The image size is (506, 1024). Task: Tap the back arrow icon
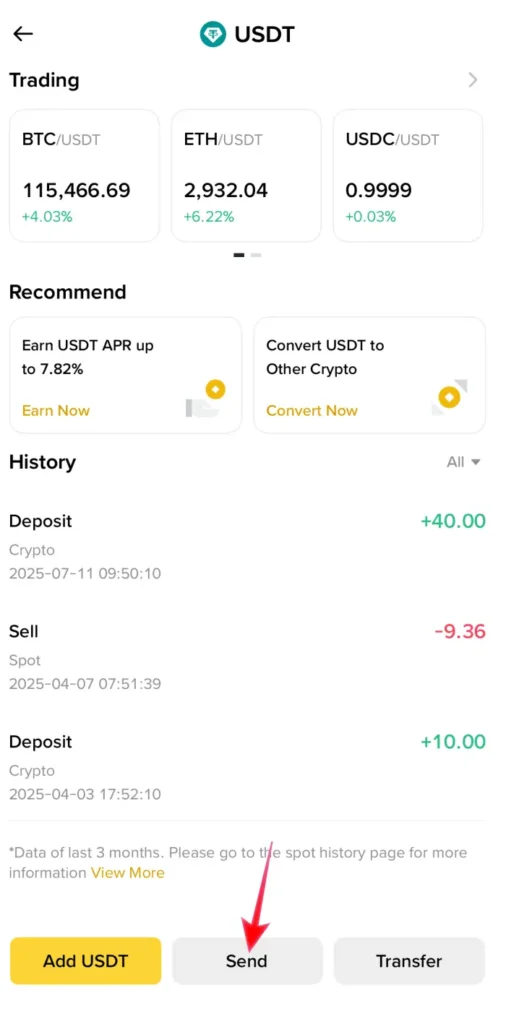[x=23, y=33]
